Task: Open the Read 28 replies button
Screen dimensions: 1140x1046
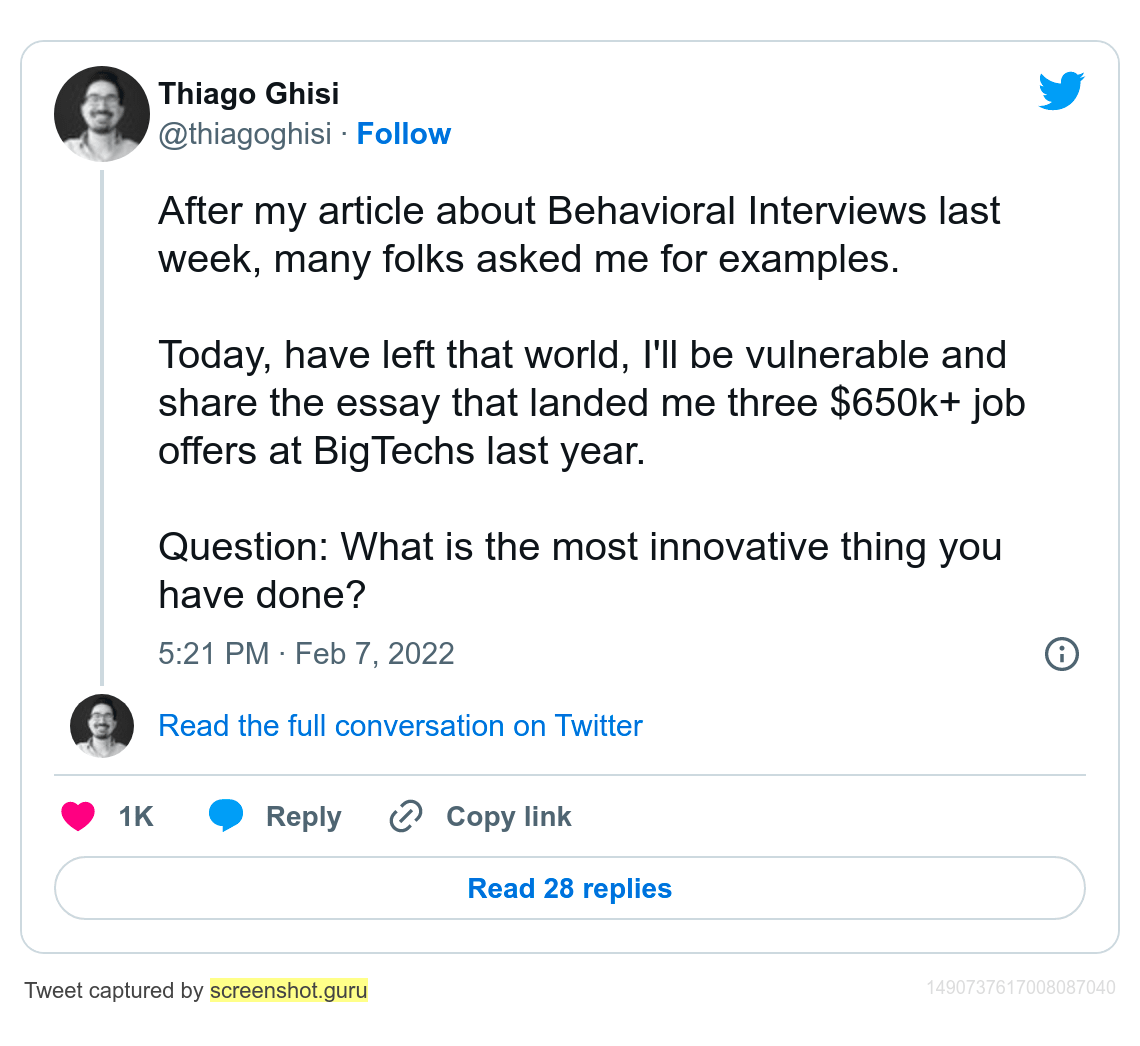Action: click(x=569, y=888)
